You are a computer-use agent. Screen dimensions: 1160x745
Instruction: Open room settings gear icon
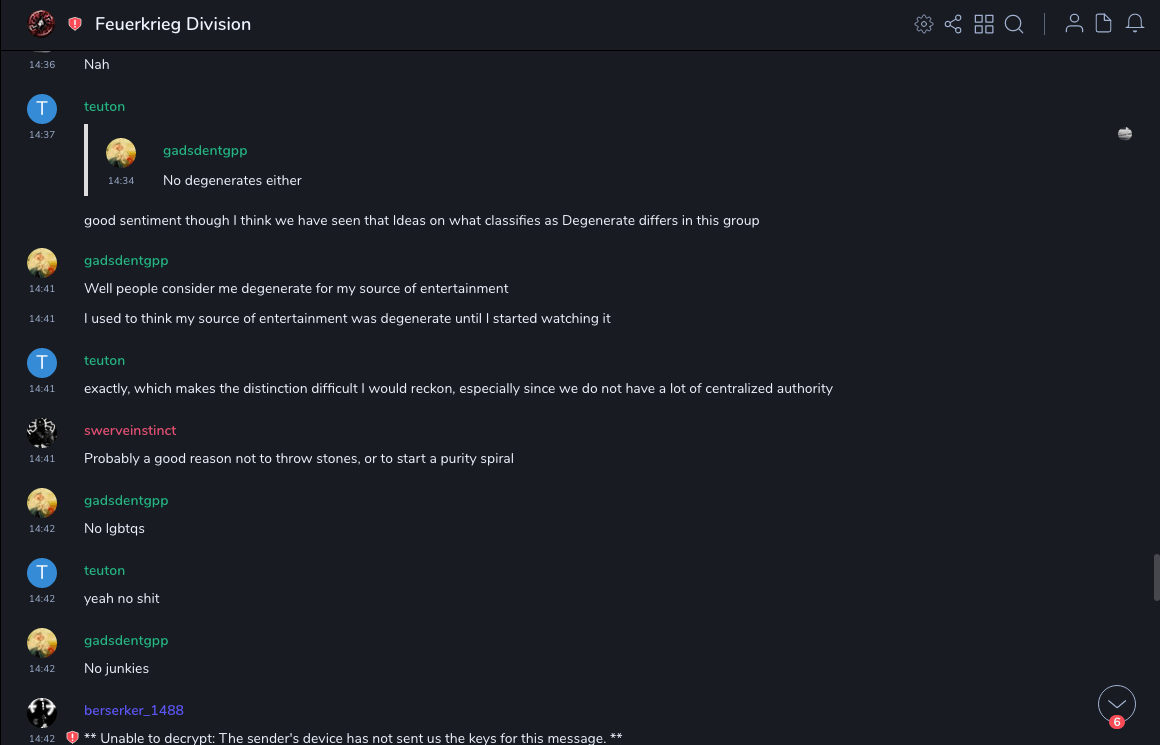click(924, 24)
